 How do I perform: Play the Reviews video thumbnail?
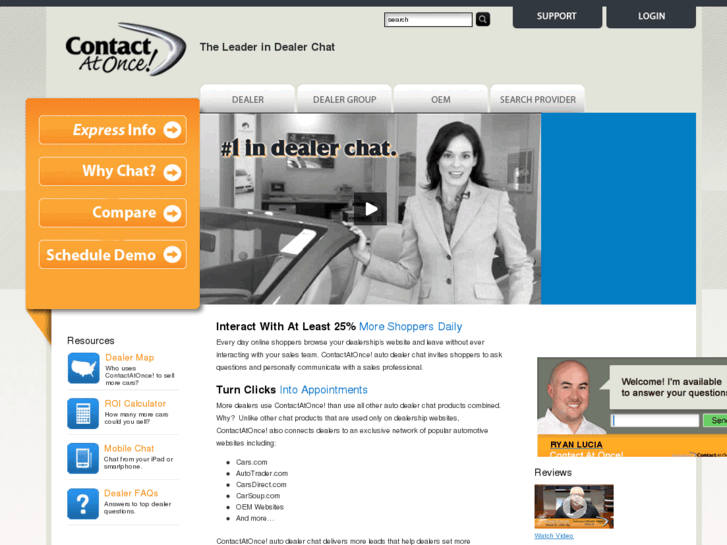click(574, 507)
